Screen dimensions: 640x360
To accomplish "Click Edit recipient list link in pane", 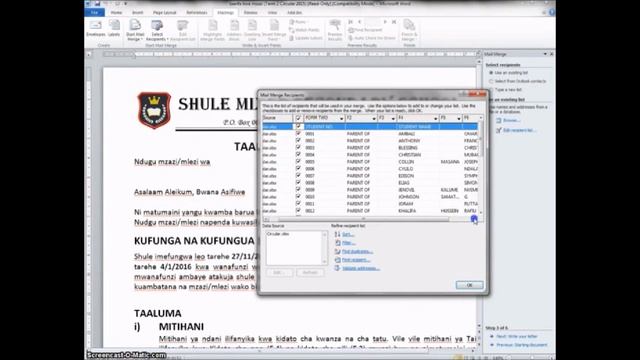I will (519, 130).
